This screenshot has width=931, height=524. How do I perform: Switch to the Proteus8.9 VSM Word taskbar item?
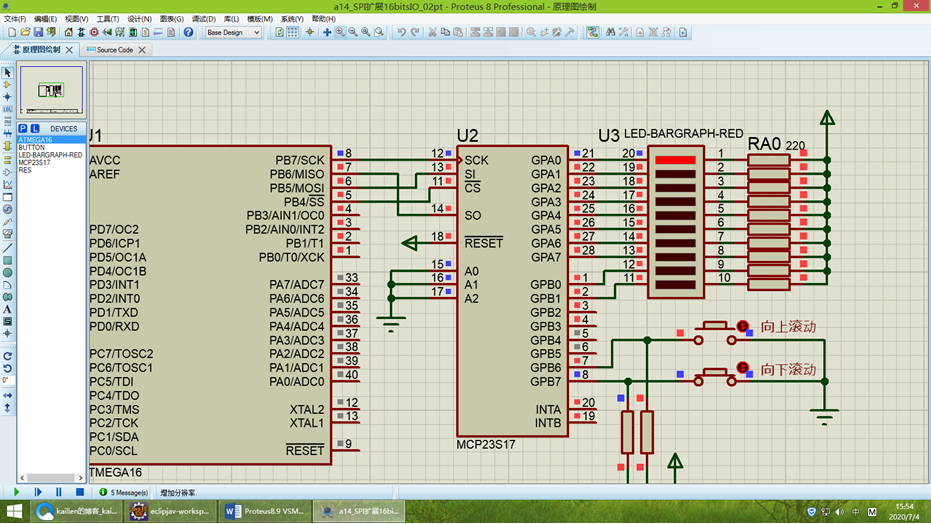pyautogui.click(x=264, y=511)
